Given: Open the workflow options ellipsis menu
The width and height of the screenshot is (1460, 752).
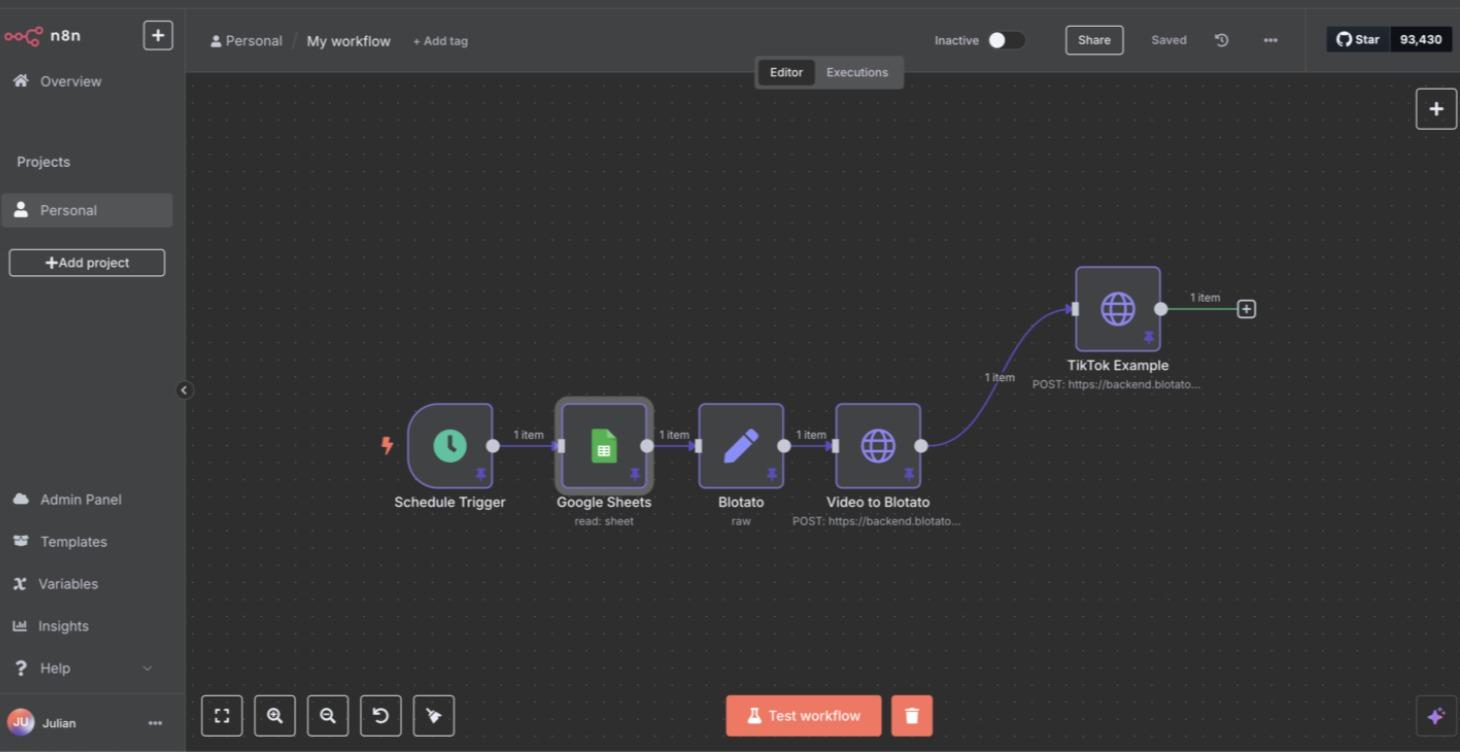Looking at the screenshot, I should tap(1270, 40).
